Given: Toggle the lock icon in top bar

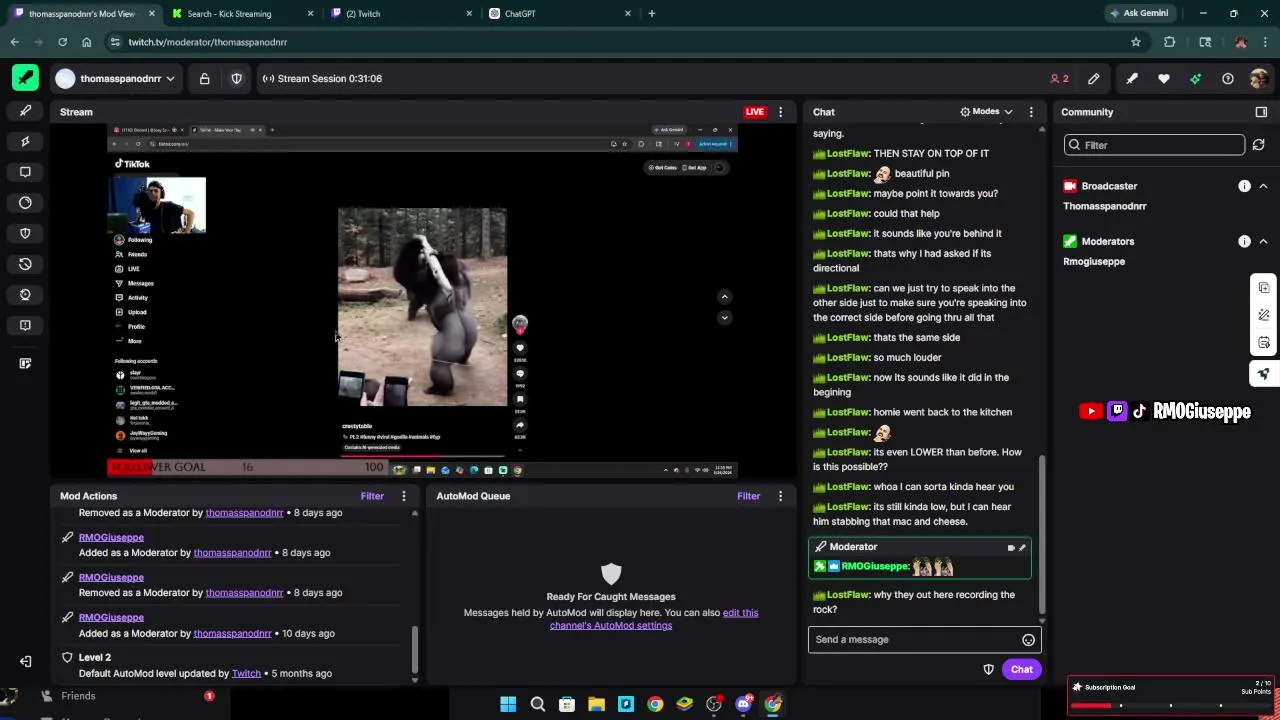Looking at the screenshot, I should click(x=204, y=78).
